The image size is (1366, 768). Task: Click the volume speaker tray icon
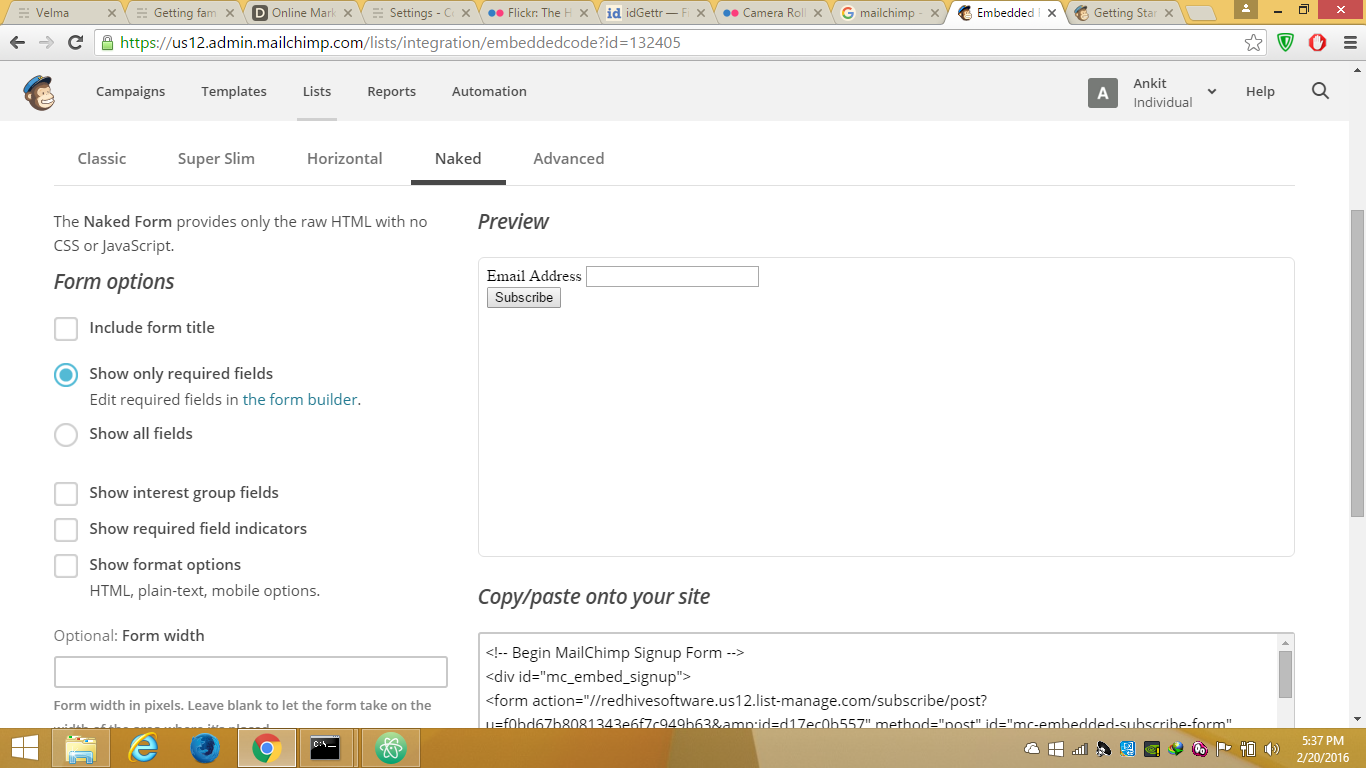pos(1272,749)
